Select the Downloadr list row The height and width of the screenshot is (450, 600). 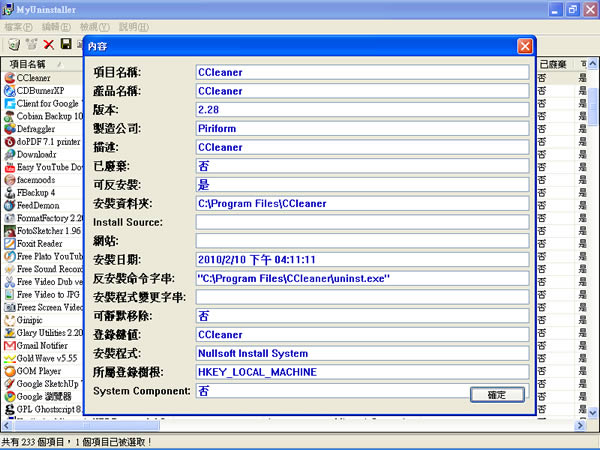pos(42,155)
